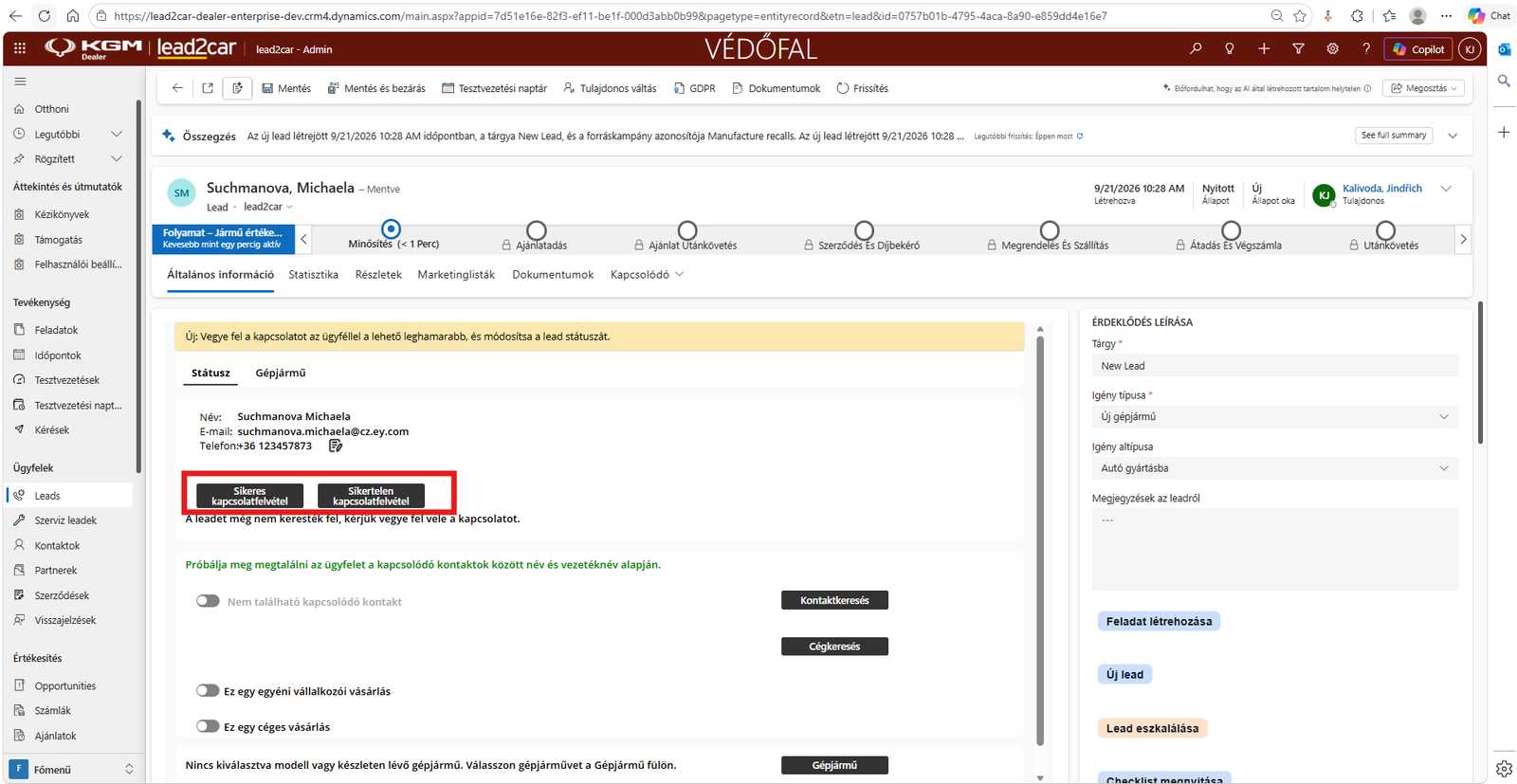The height and width of the screenshot is (784, 1517).
Task: Toggle Ez egy céges vásárlás switch
Action: [x=208, y=726]
